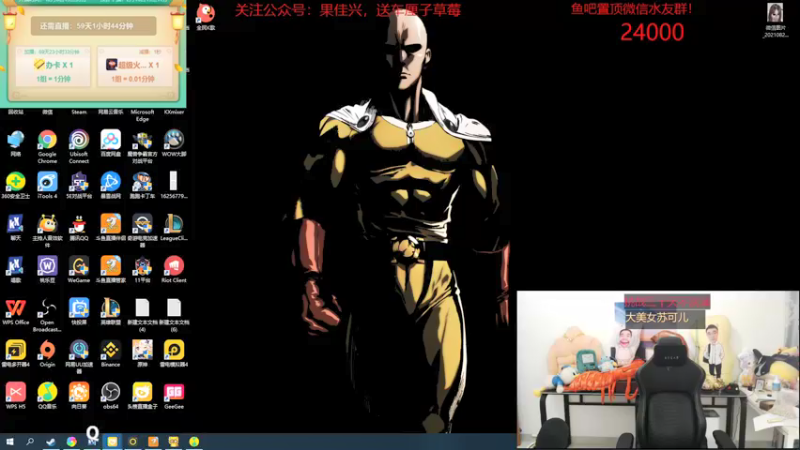Click the Microsoft Edge desktop label
The image size is (800, 450).
coord(142,115)
